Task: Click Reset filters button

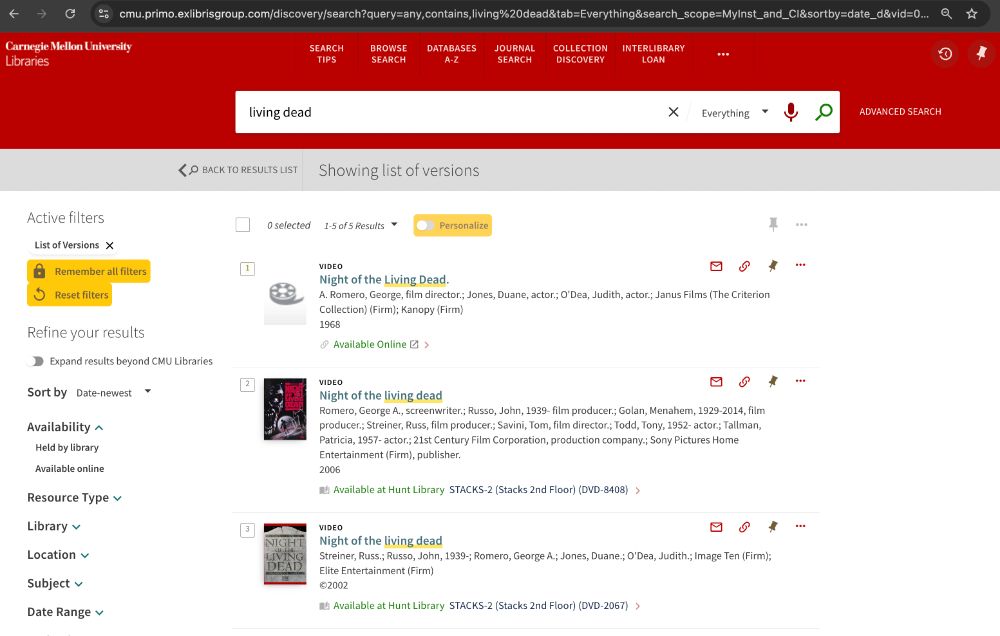Action: (x=70, y=295)
